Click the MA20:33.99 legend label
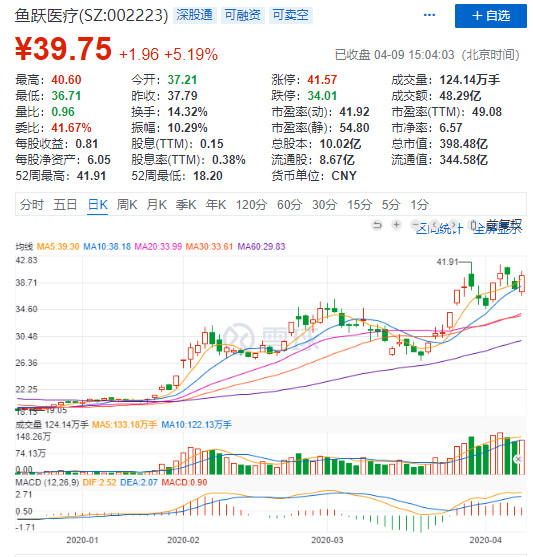533x557 pixels. (x=158, y=247)
